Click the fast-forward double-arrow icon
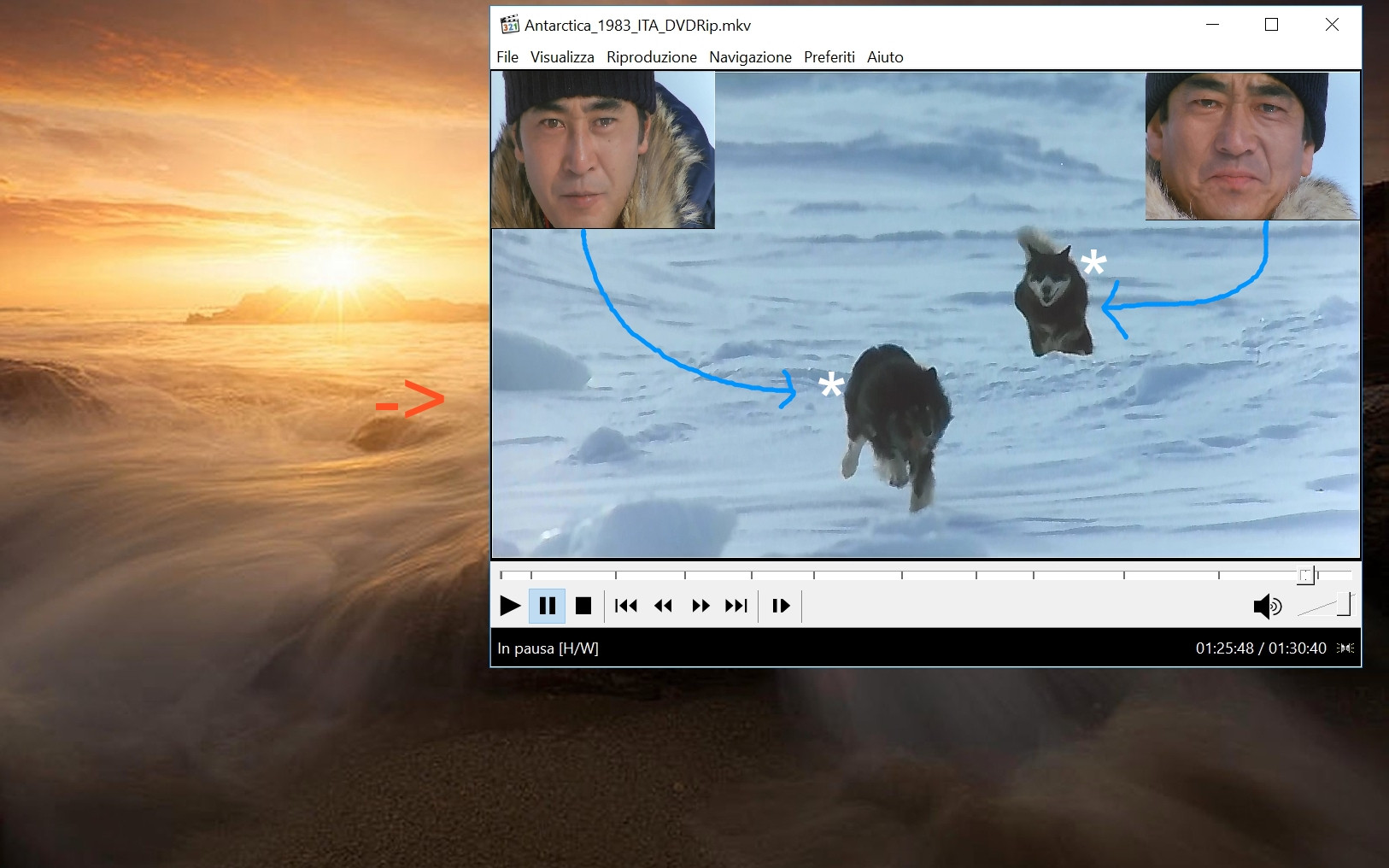The width and height of the screenshot is (1389, 868). coord(700,606)
